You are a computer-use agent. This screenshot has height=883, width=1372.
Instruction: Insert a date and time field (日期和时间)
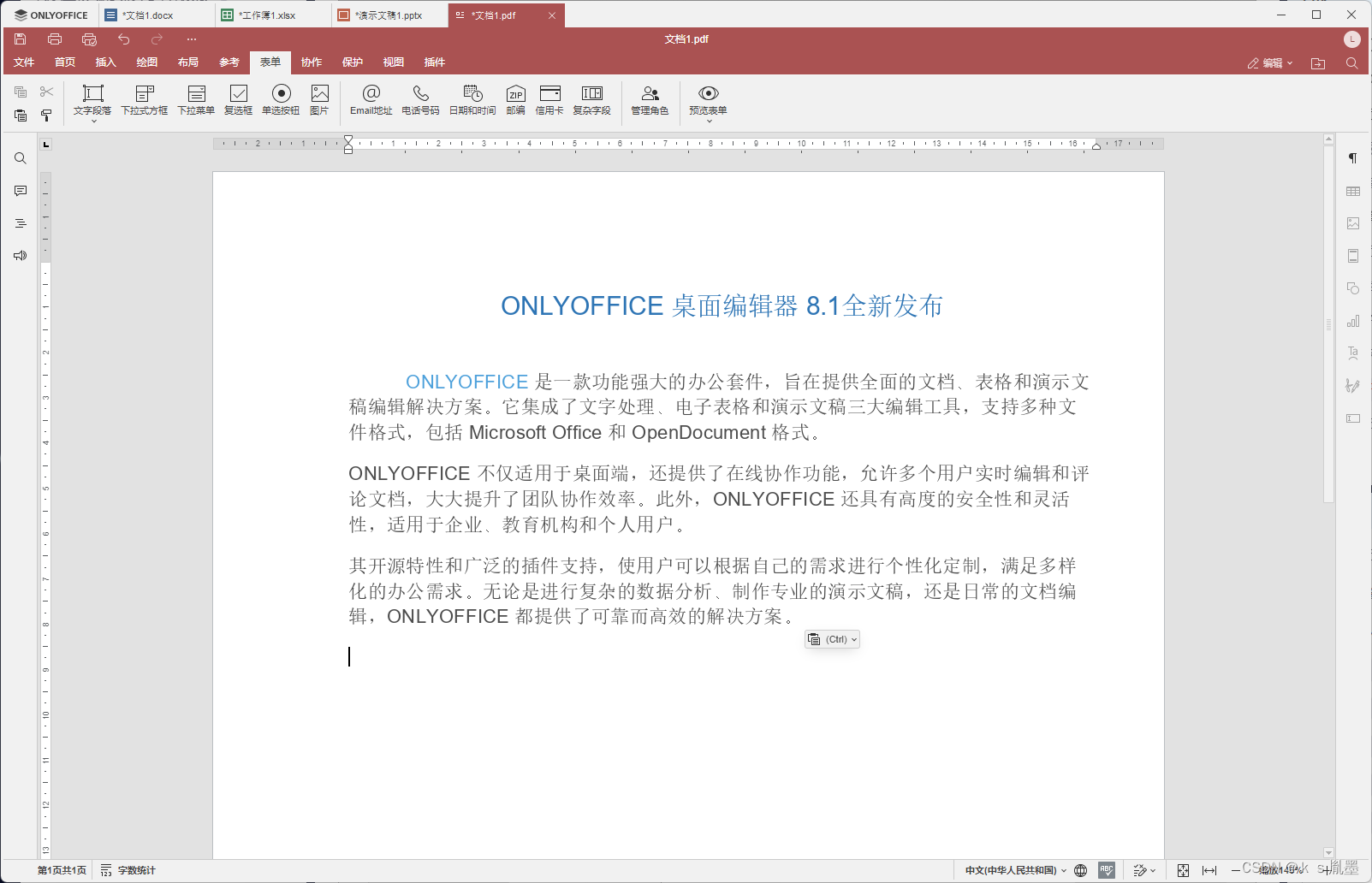click(x=472, y=100)
